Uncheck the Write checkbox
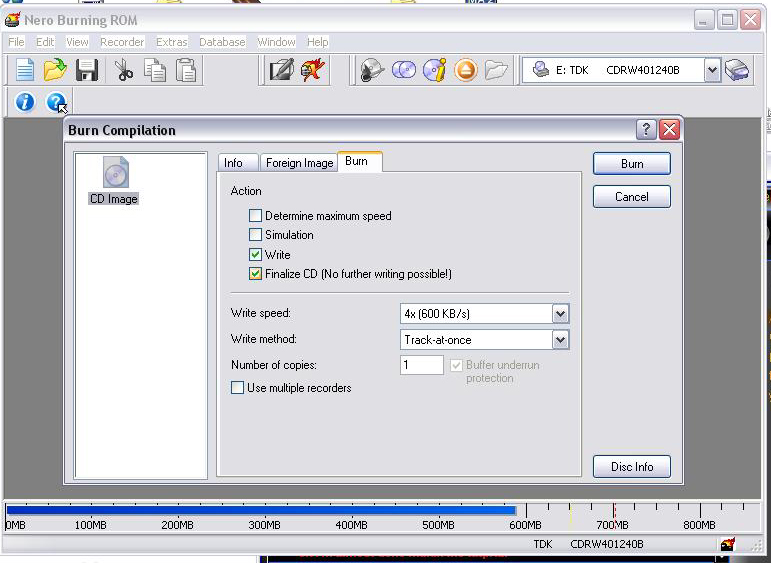771x563 pixels. pyautogui.click(x=255, y=254)
